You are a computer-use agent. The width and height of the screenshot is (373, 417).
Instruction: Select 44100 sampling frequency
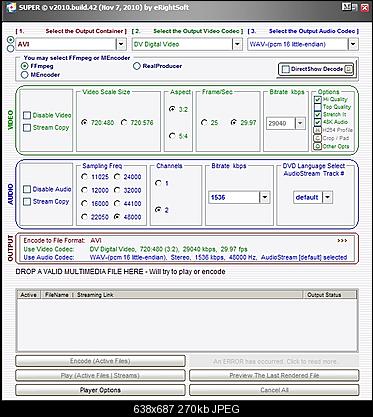tap(117, 203)
